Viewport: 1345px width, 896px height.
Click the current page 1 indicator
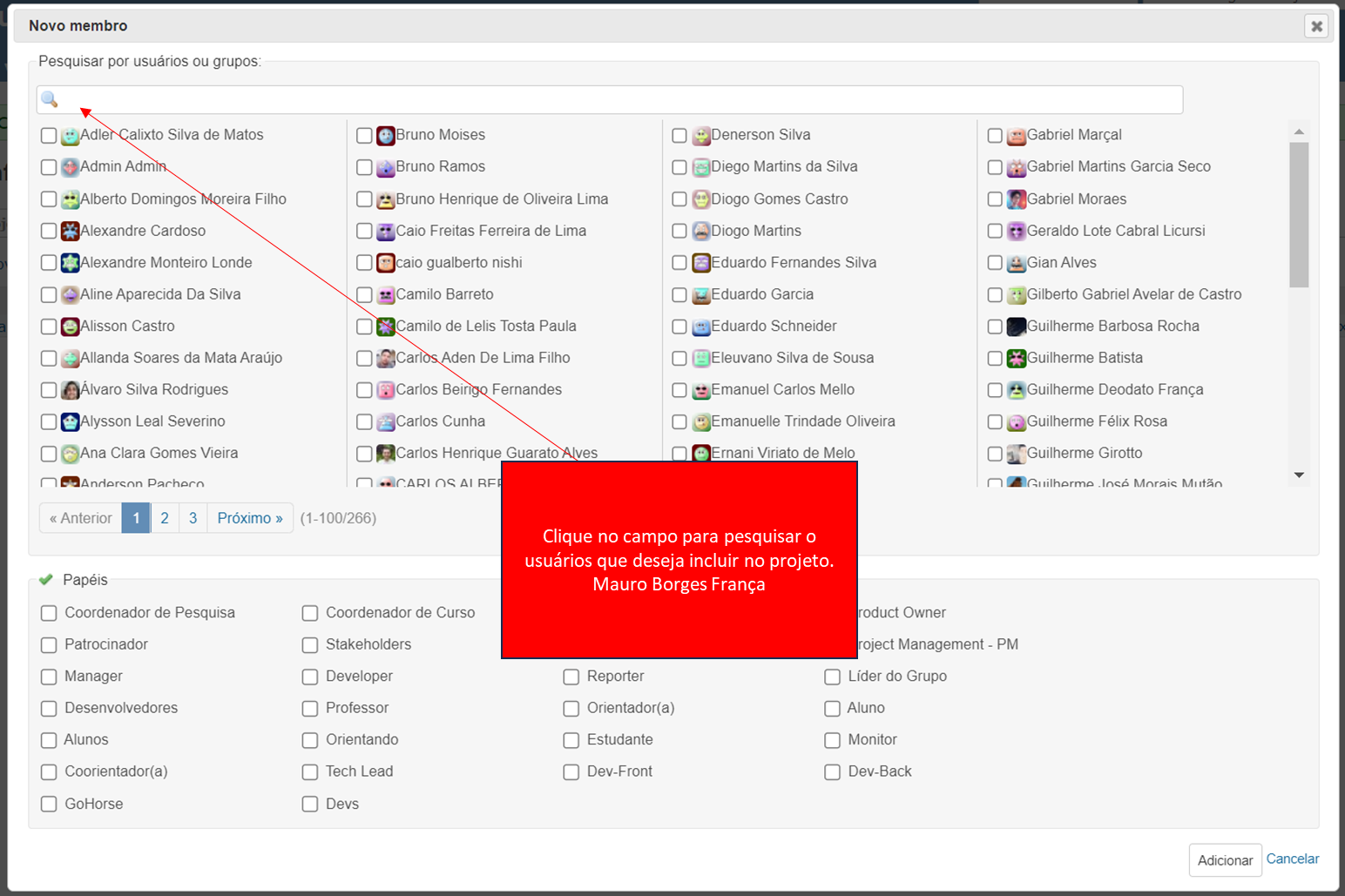coord(136,518)
